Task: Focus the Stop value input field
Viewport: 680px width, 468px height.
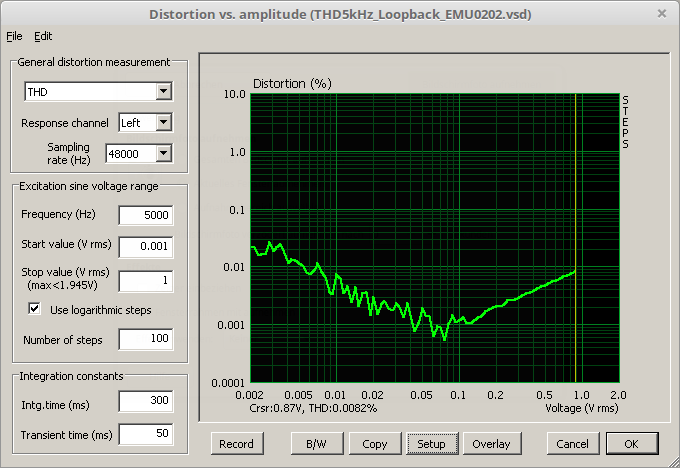Action: tap(146, 281)
